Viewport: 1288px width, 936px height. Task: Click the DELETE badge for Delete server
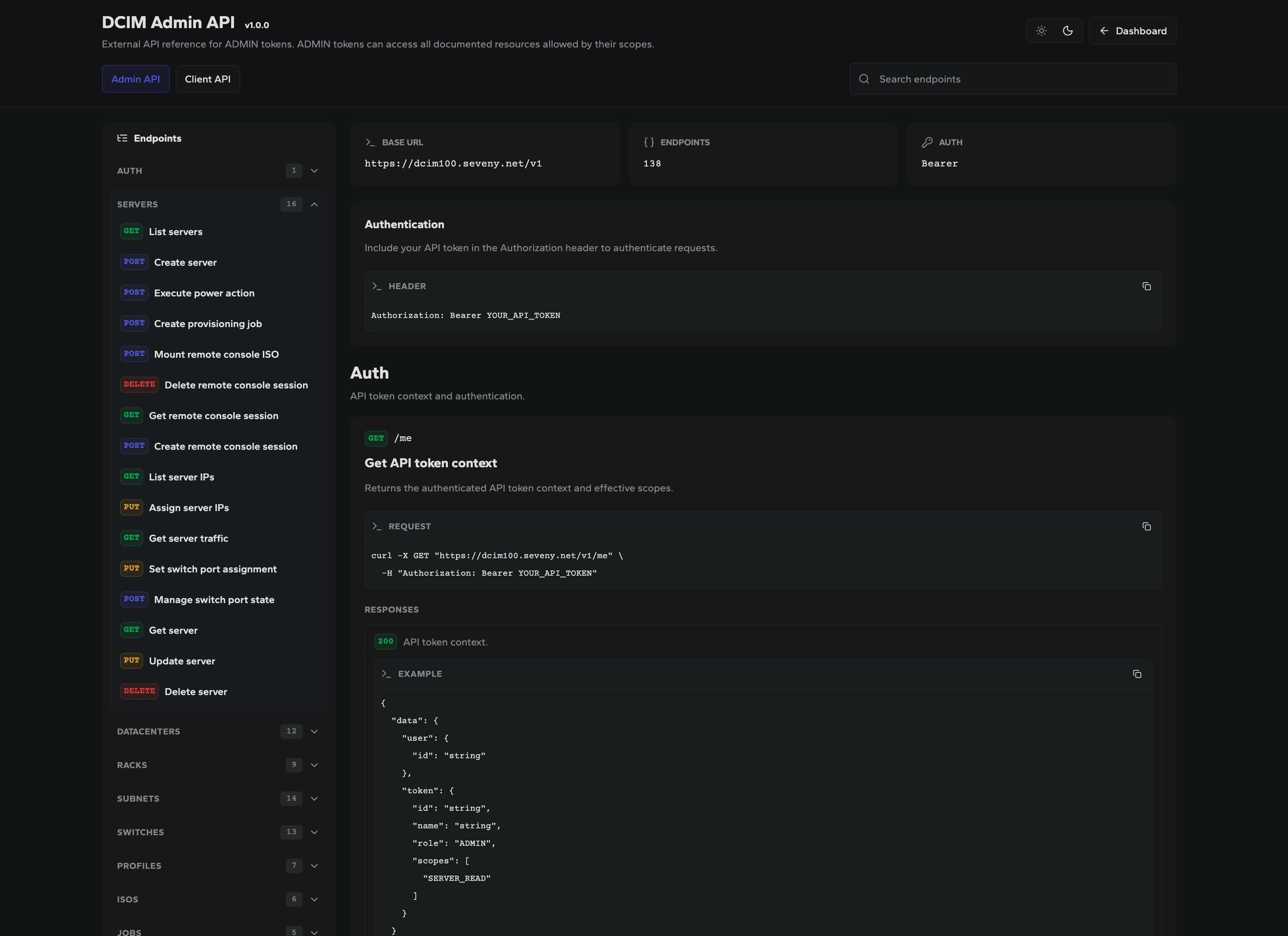(x=139, y=691)
